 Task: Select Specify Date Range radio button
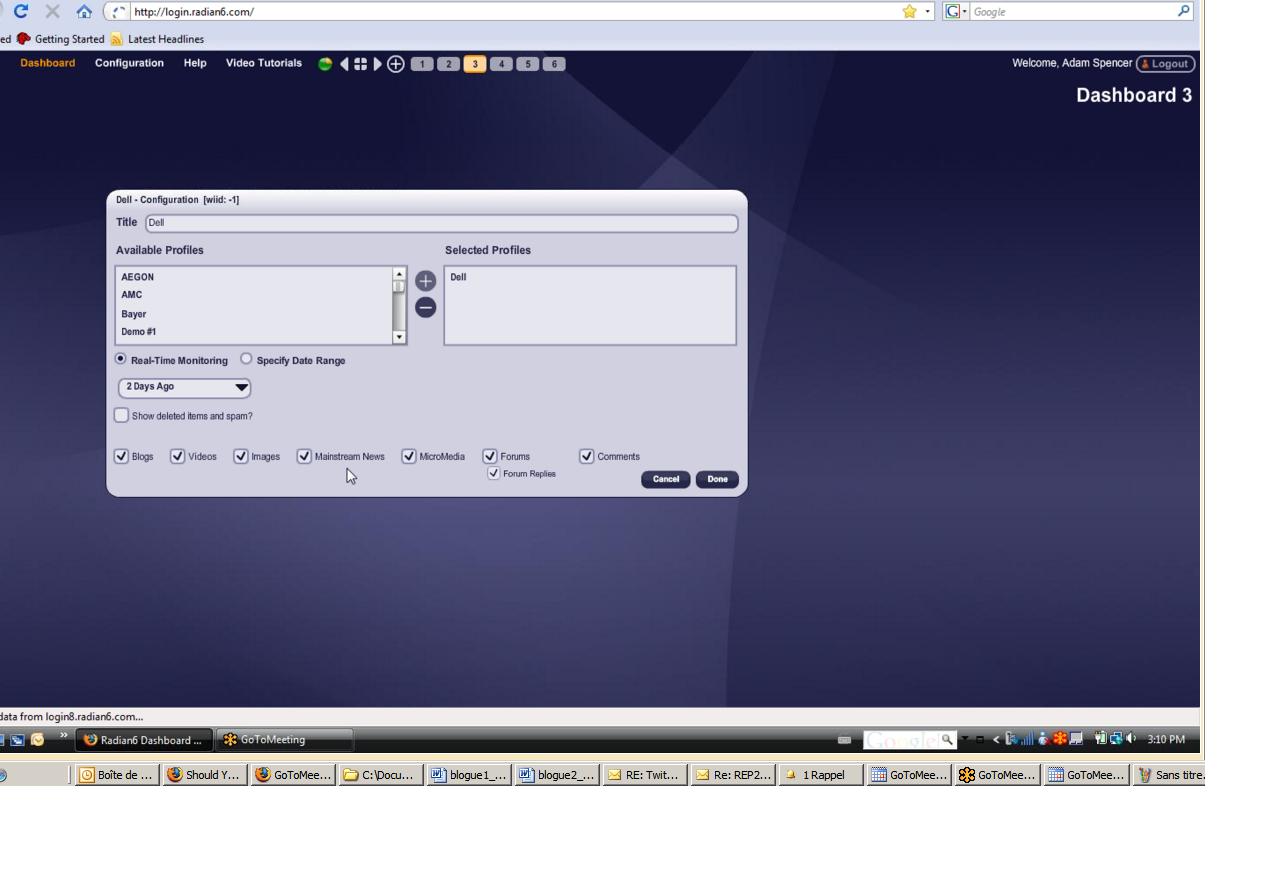(246, 359)
